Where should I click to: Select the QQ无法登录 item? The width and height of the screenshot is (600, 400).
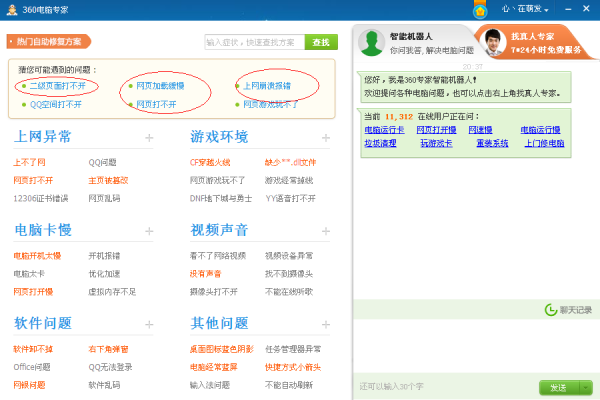(111, 367)
